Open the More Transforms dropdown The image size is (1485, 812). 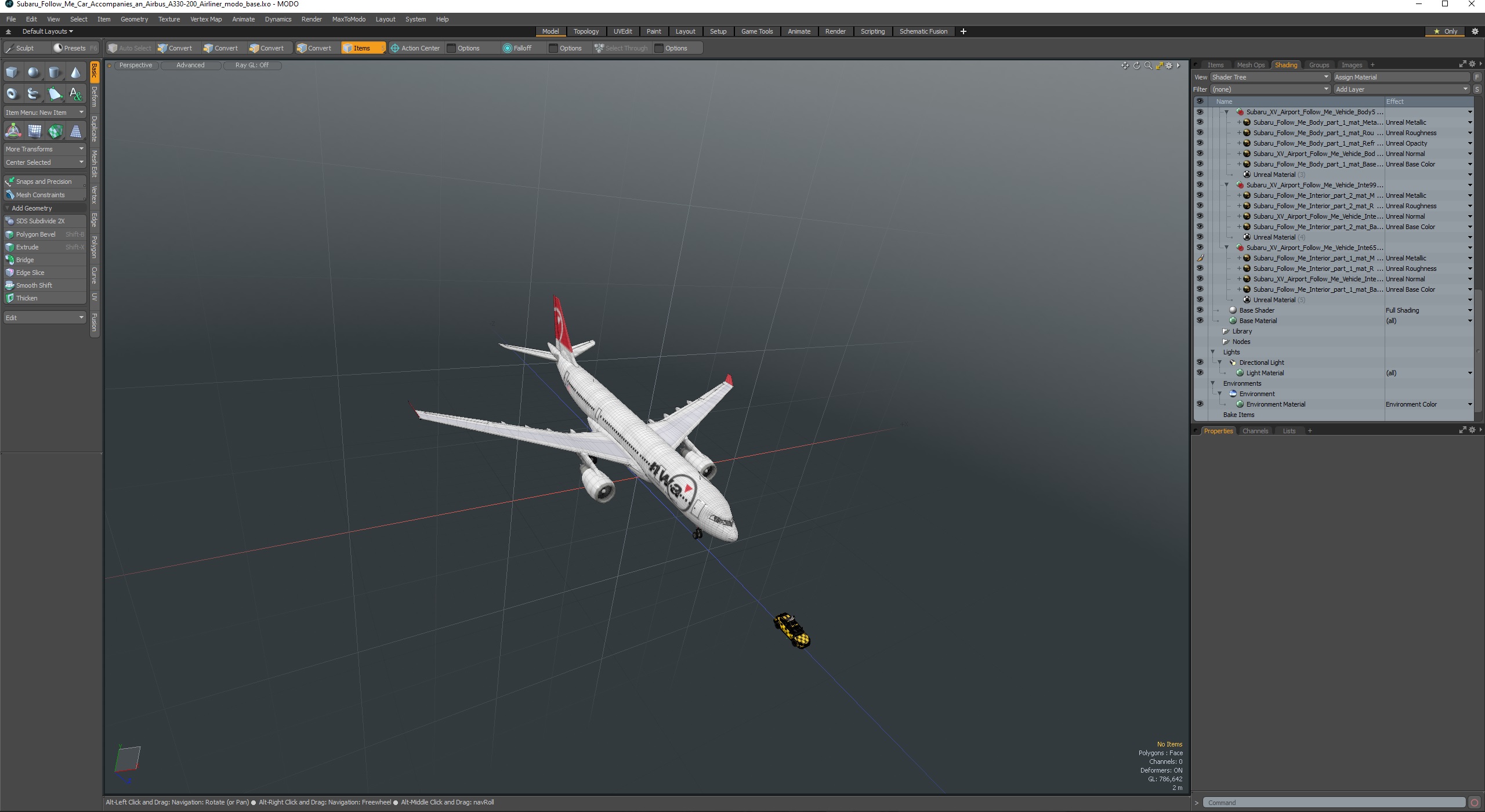[45, 149]
